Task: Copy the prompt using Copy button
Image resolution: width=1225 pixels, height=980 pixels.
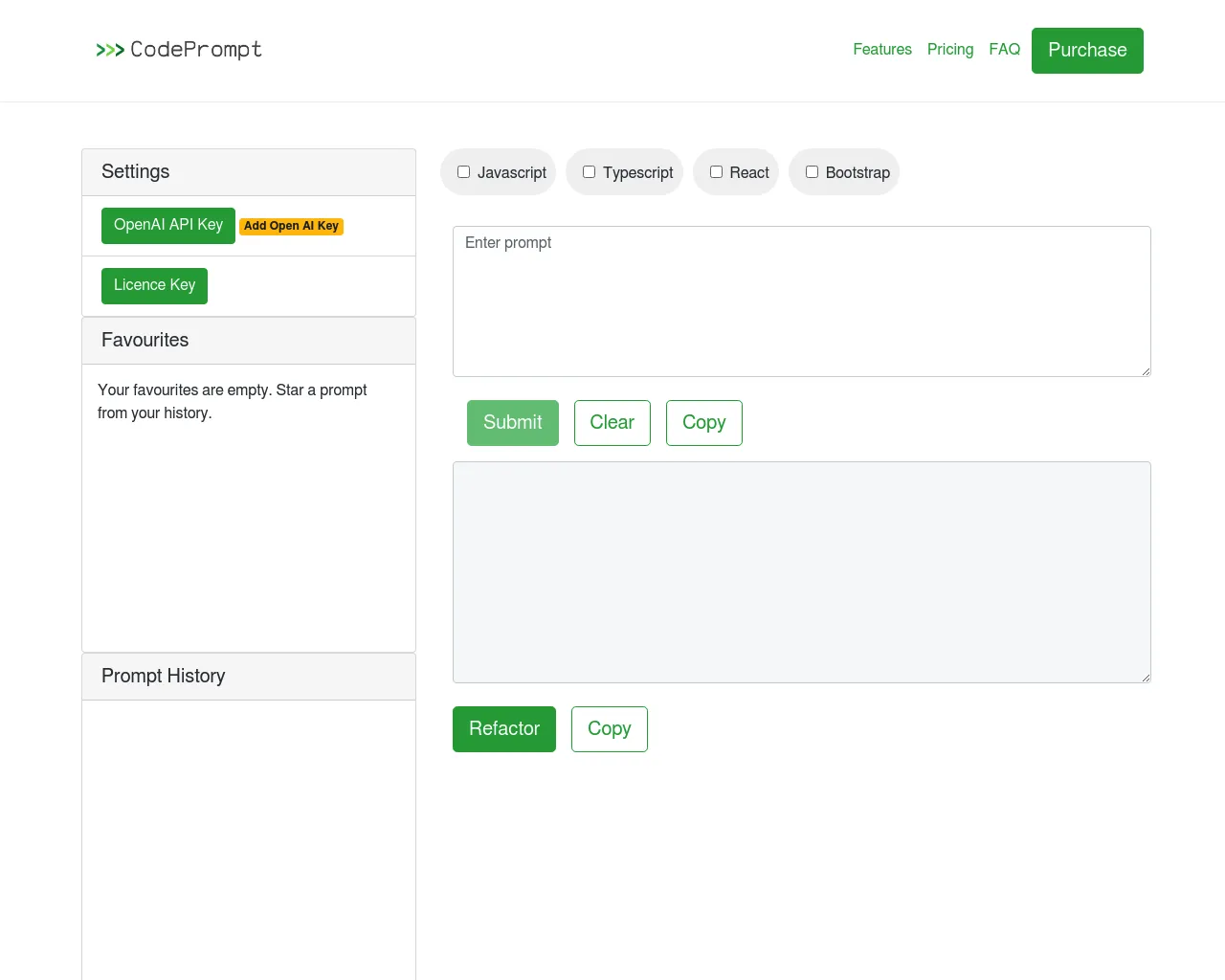Action: click(x=703, y=422)
